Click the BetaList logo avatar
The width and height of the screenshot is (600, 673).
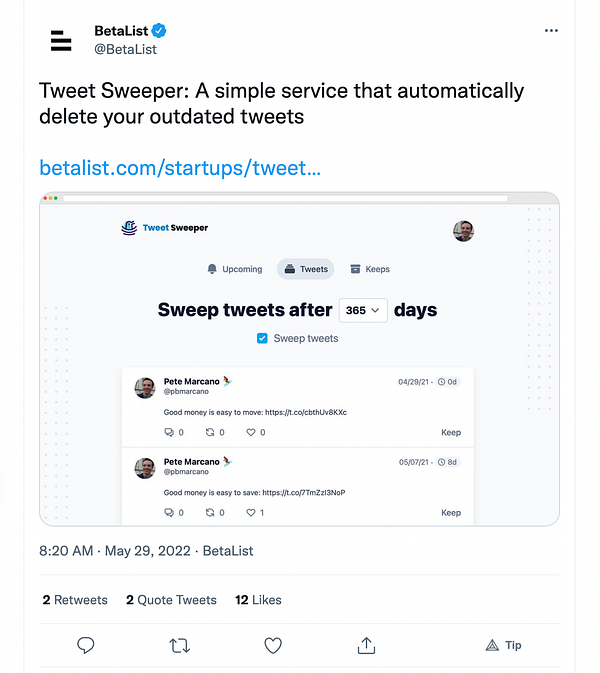coord(61,40)
